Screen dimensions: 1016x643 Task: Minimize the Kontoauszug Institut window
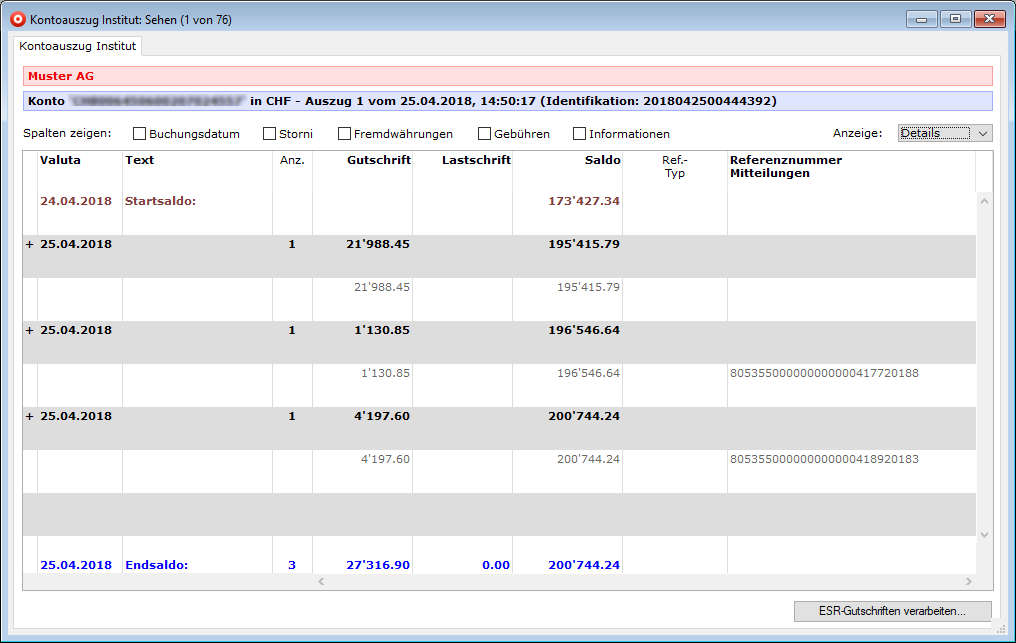tap(921, 19)
